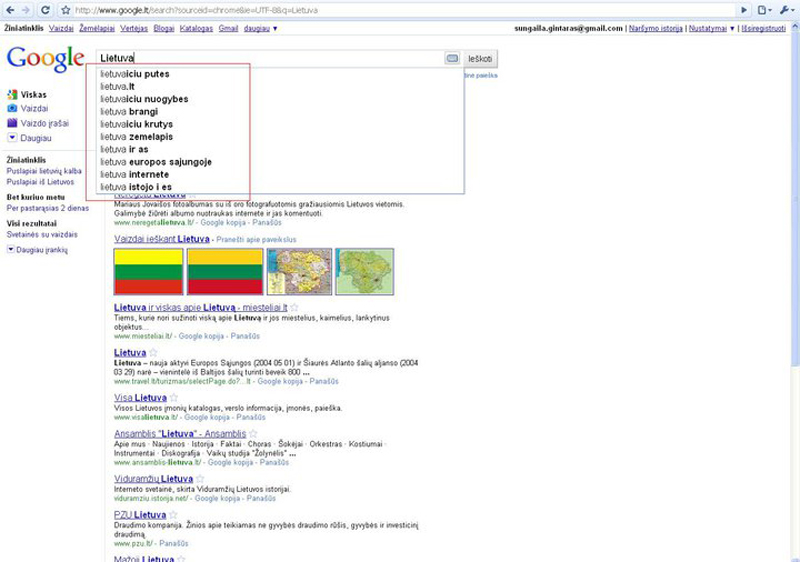Screen dimensions: 800x562
Task: Select the Viskas icon in the sidebar
Action: click(12, 95)
